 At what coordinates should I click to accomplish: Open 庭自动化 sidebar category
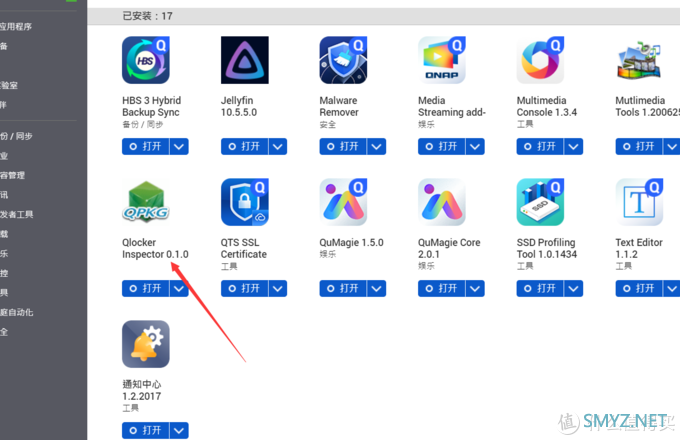pos(16,312)
